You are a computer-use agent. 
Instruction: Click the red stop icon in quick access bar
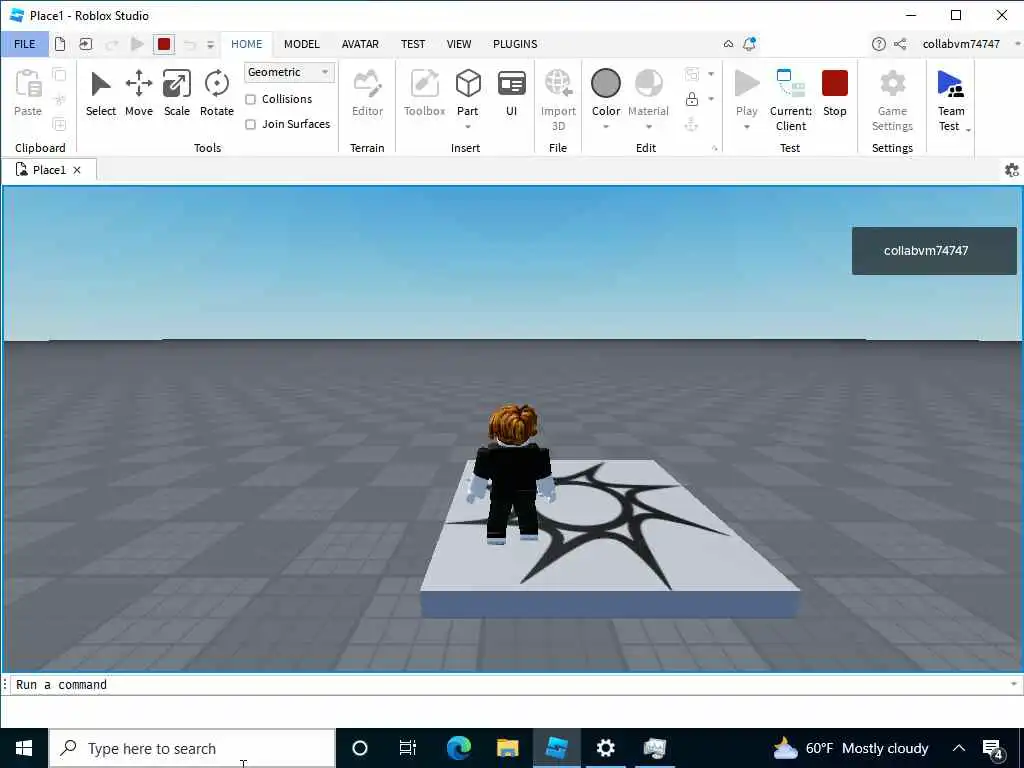(164, 44)
